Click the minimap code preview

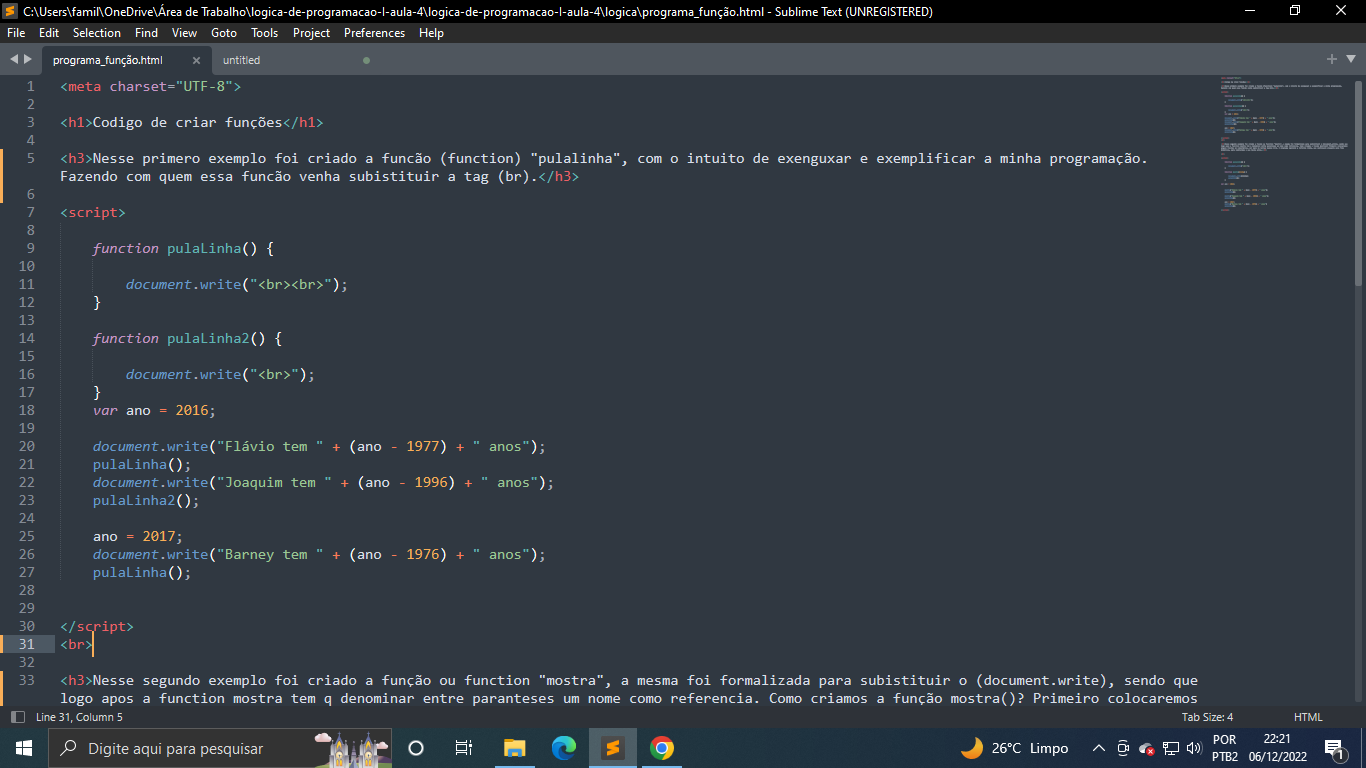tap(1285, 143)
